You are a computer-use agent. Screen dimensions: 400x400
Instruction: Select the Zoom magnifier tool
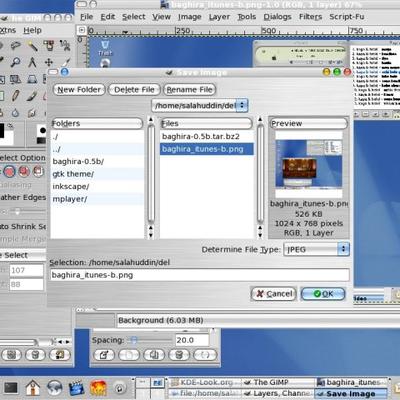(15, 62)
